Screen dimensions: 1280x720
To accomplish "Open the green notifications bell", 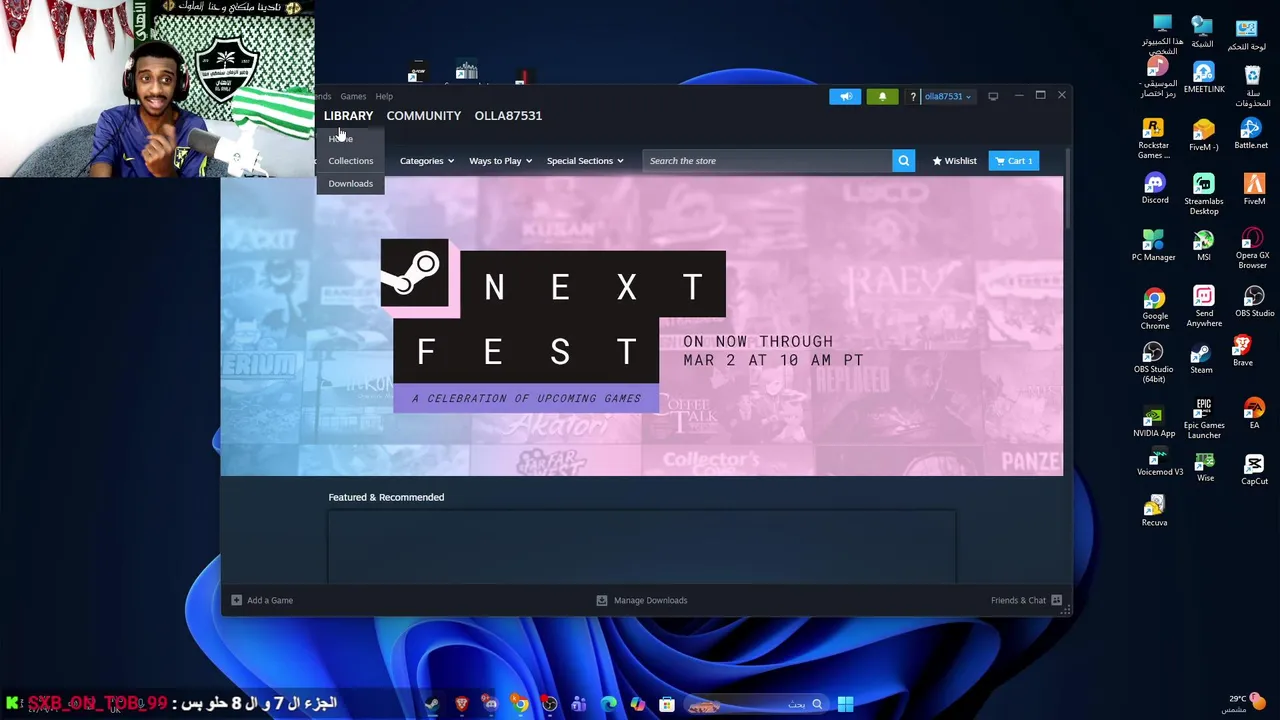I will pos(882,96).
